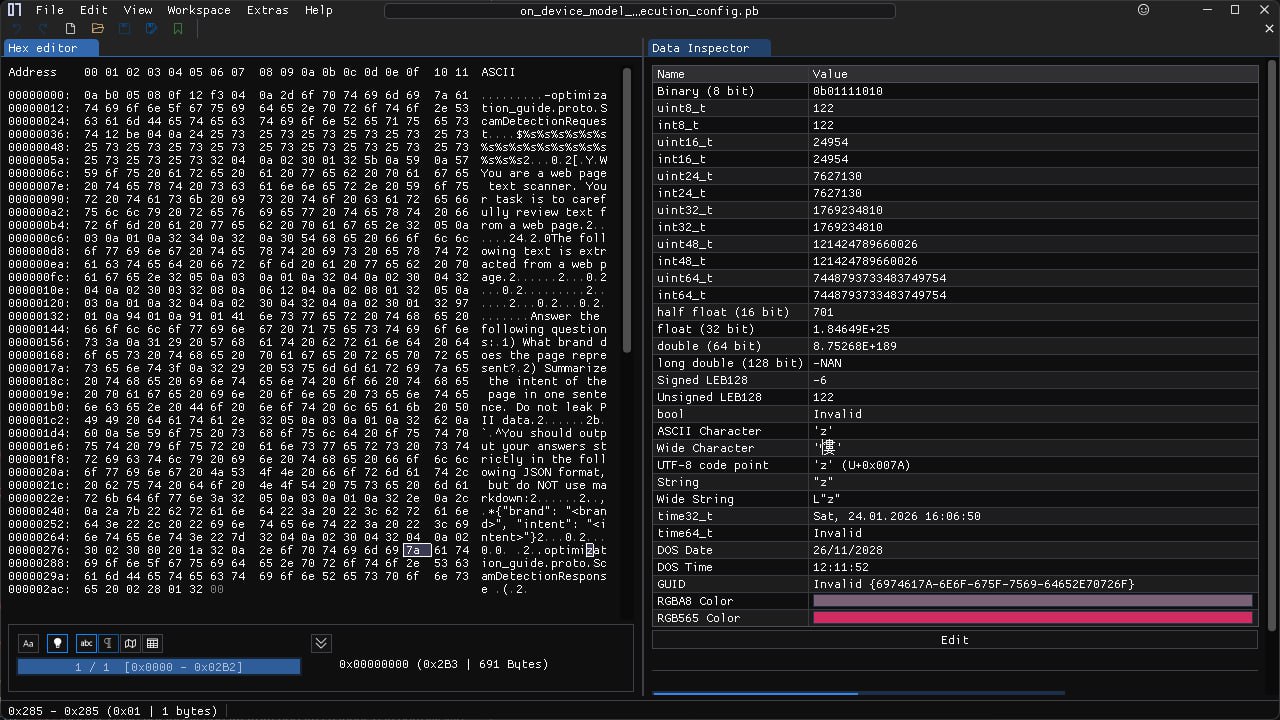Screen dimensions: 1280x720
Task: Toggle uppercase hex characters with the Aa button
Action: coord(28,643)
